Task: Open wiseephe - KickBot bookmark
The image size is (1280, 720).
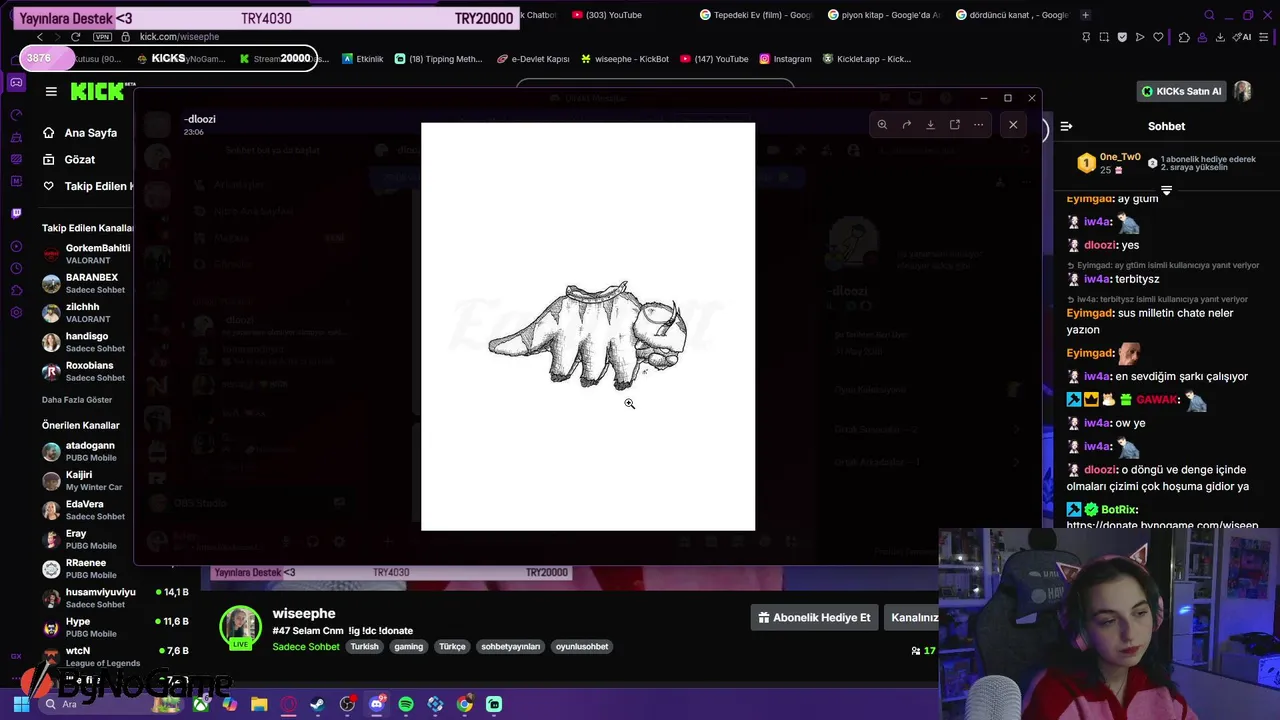Action: click(624, 59)
